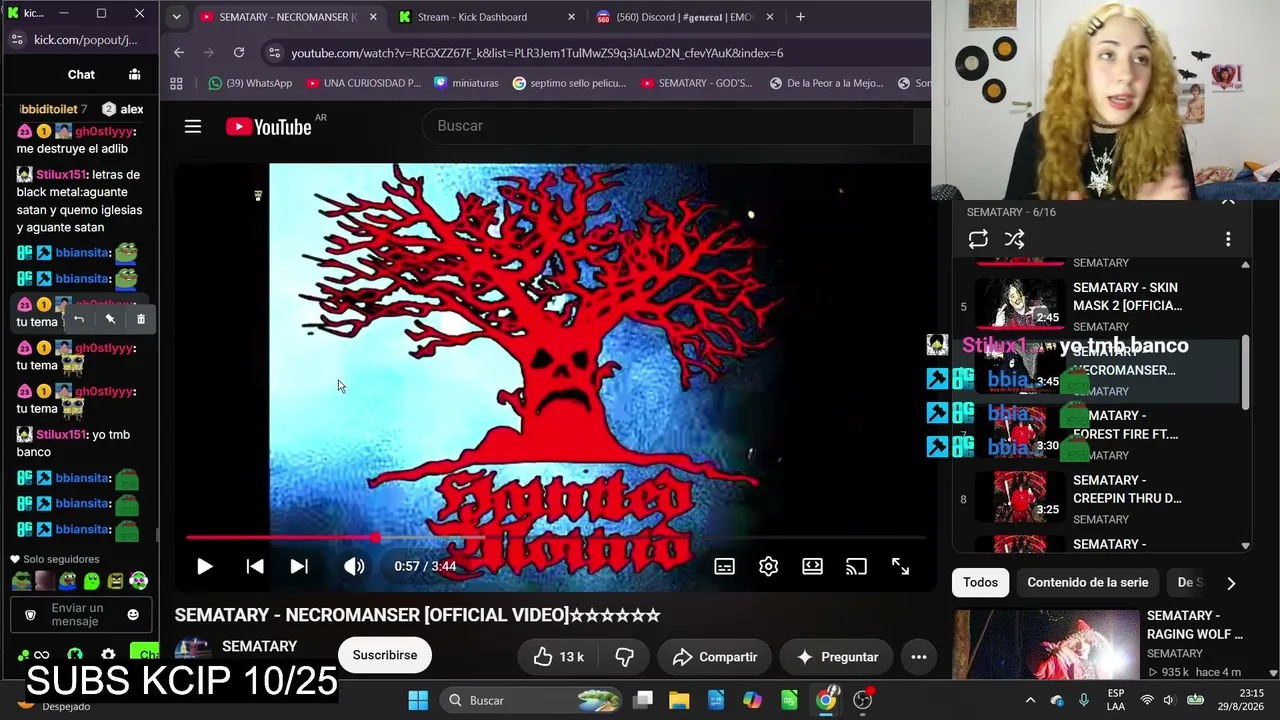
Task: Reply to highlighted Kick chat message
Action: click(x=79, y=319)
